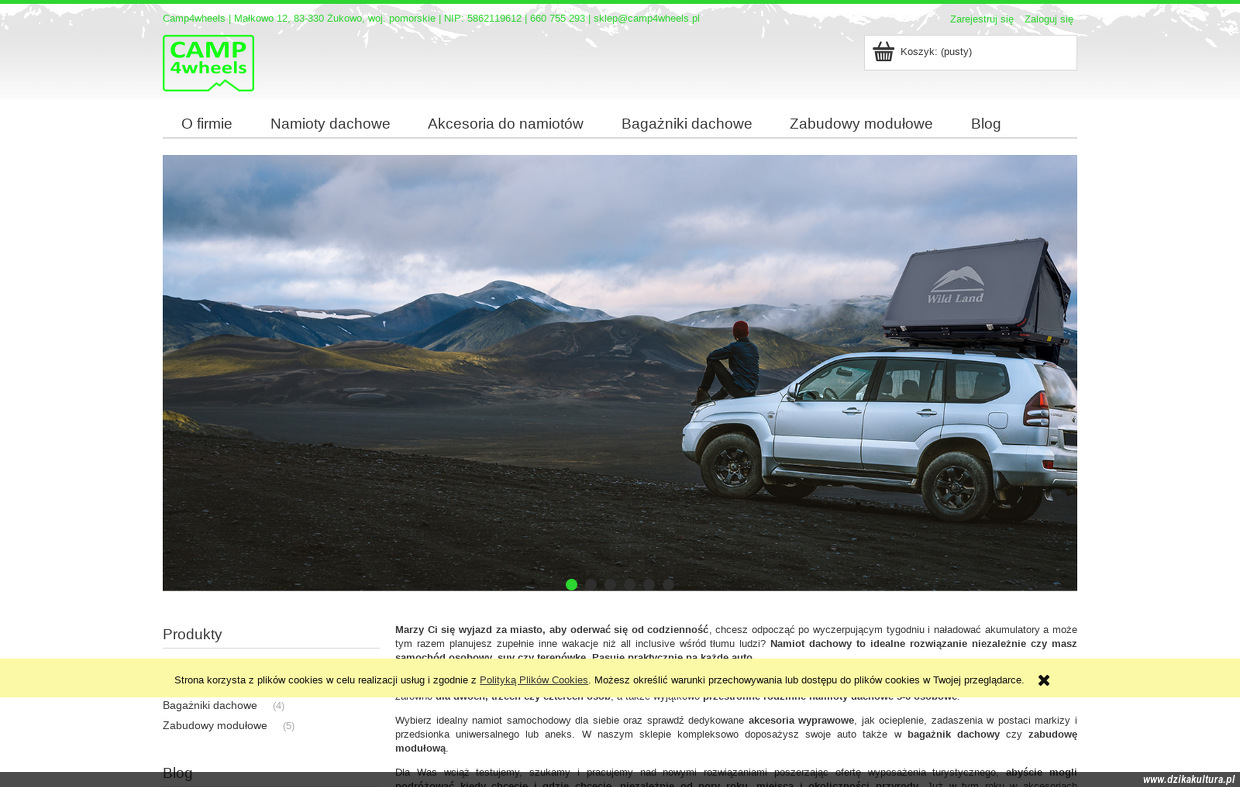Go to the Blog menu item
Viewport: 1240px width, 787px height.
coord(986,124)
